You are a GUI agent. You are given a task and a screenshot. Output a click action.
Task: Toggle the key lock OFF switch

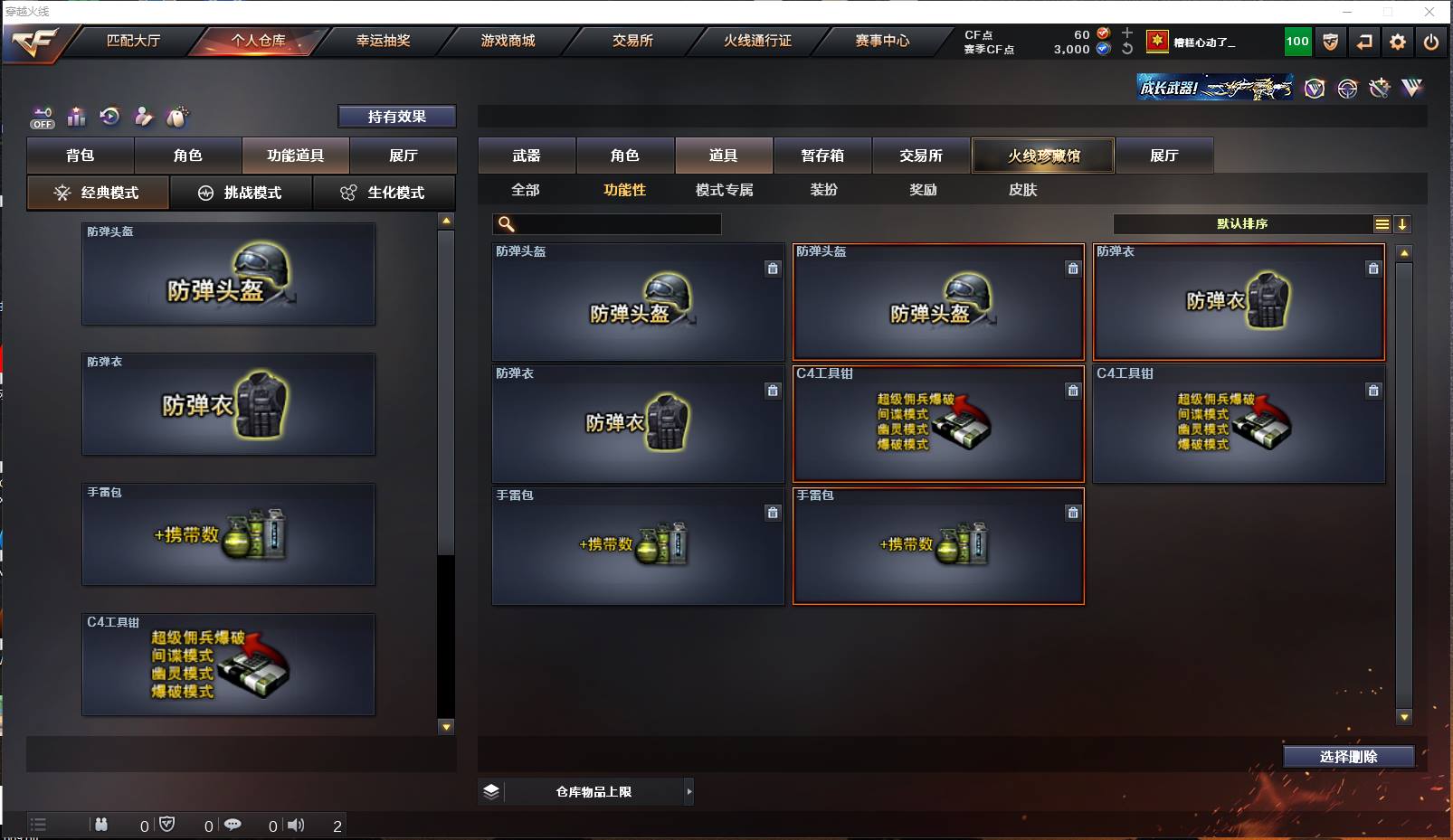43,118
